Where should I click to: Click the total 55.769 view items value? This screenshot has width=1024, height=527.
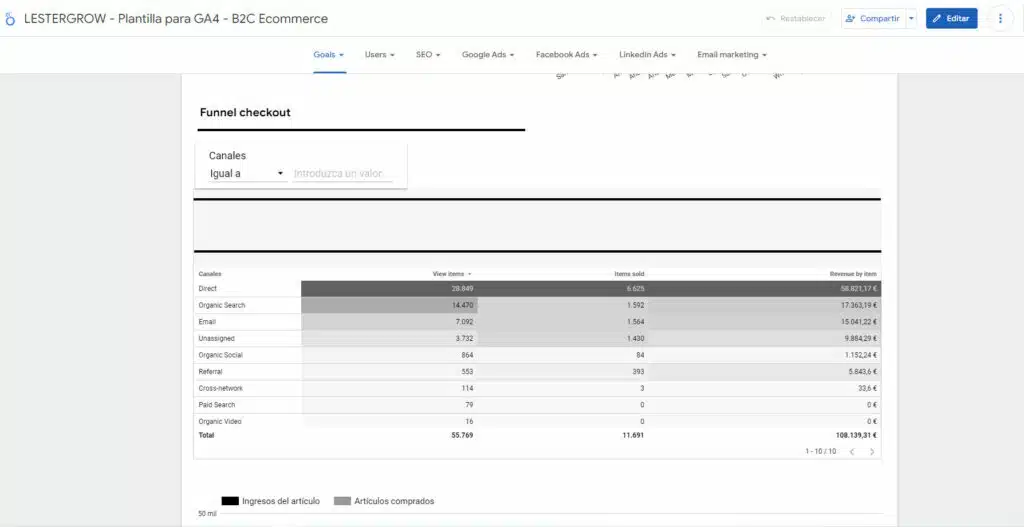pyautogui.click(x=462, y=435)
